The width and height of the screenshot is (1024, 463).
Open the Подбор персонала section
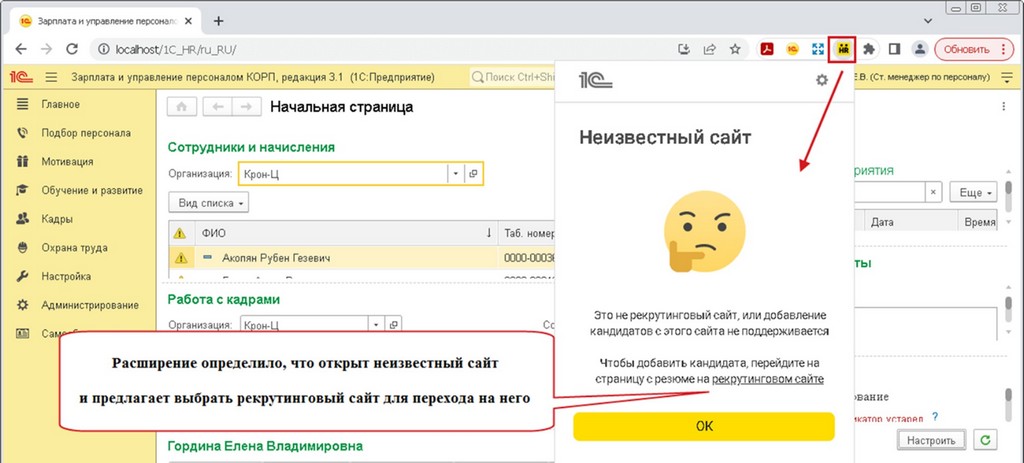point(86,133)
